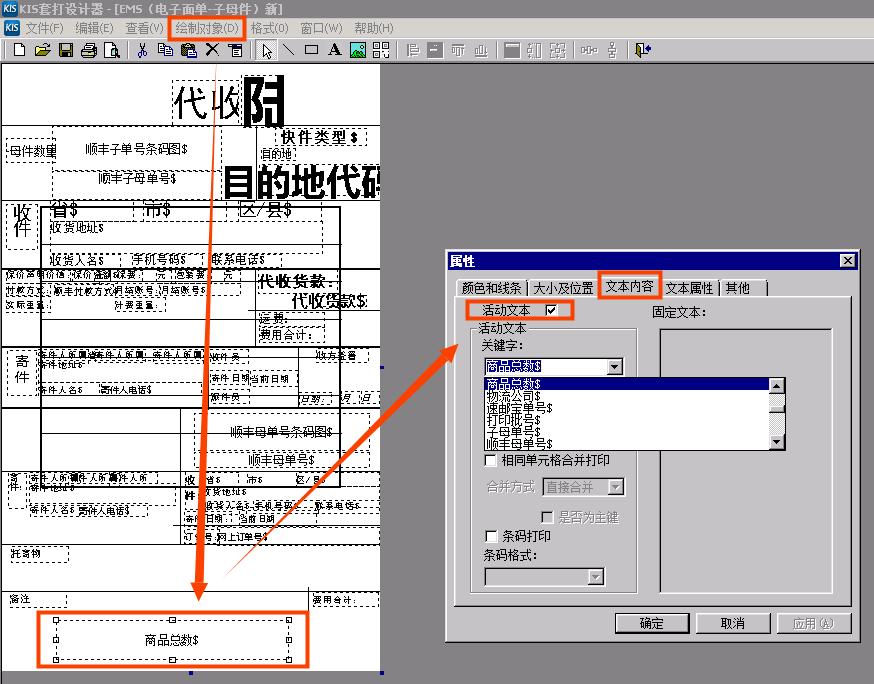Switch to the 文本属性 tab
The height and width of the screenshot is (684, 874).
(x=690, y=287)
